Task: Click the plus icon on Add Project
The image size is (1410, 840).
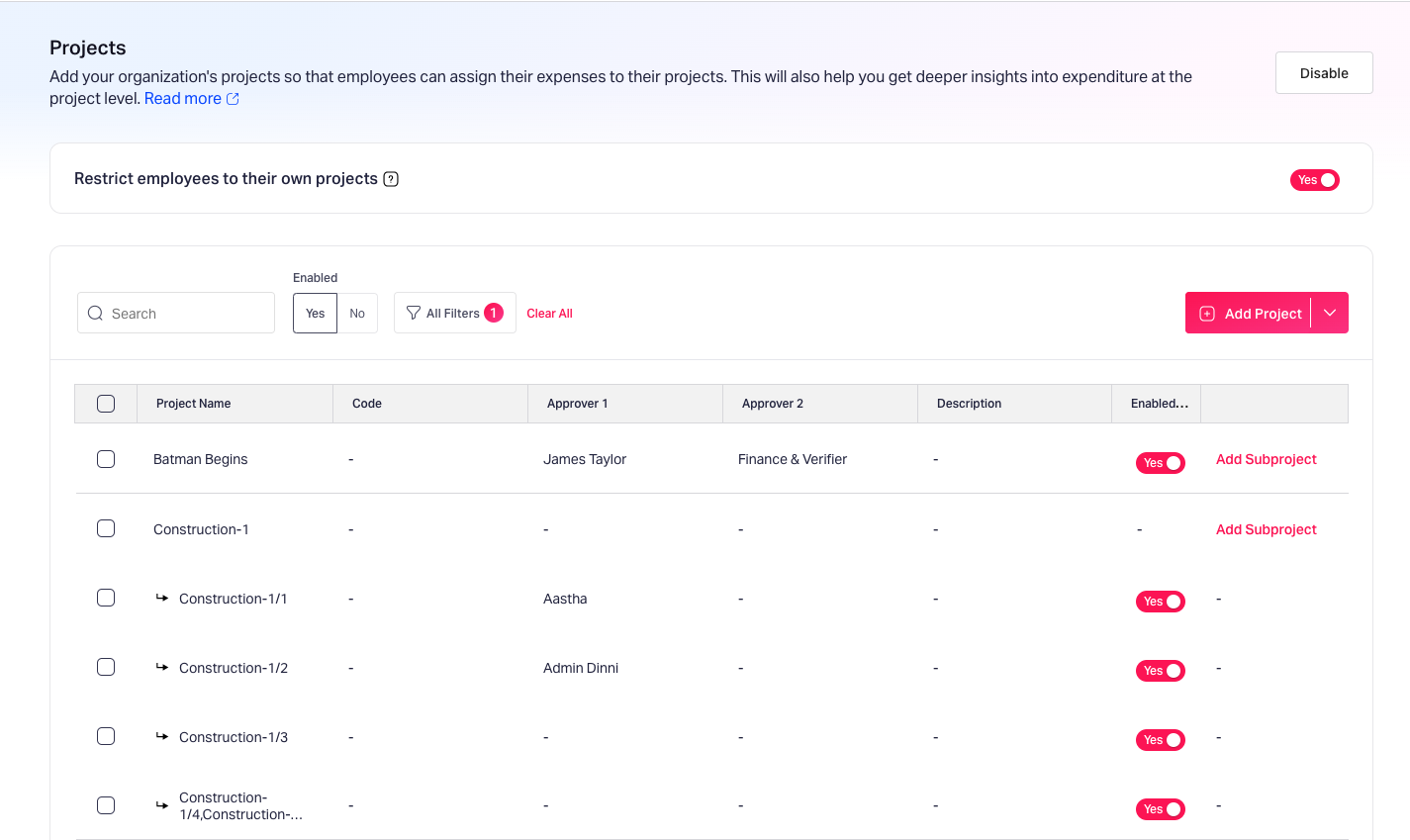Action: click(1207, 314)
